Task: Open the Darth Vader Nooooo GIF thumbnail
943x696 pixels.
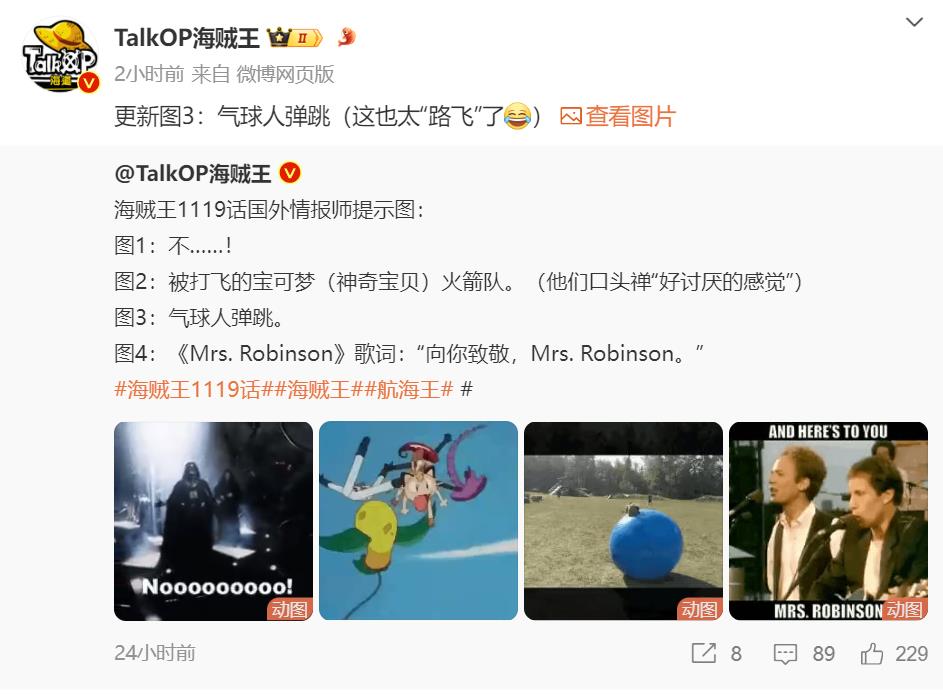Action: 213,521
